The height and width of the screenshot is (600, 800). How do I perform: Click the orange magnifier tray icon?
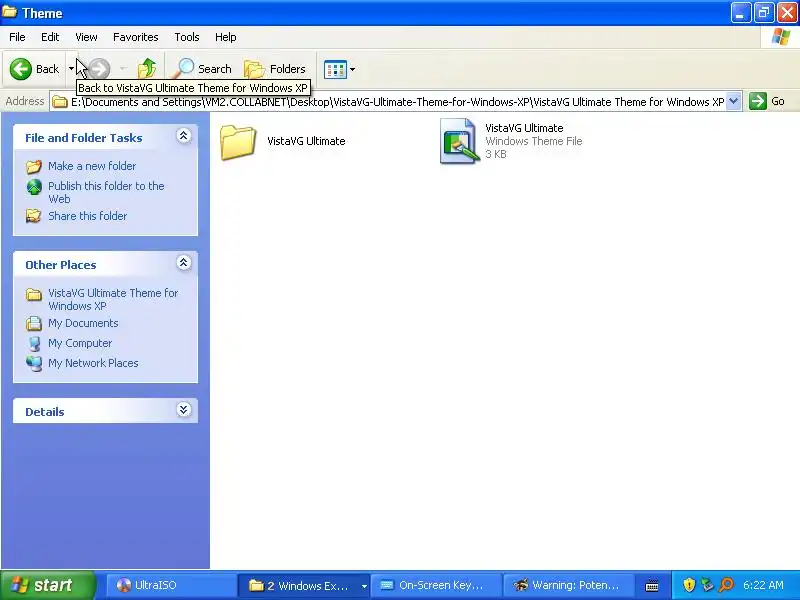click(726, 585)
